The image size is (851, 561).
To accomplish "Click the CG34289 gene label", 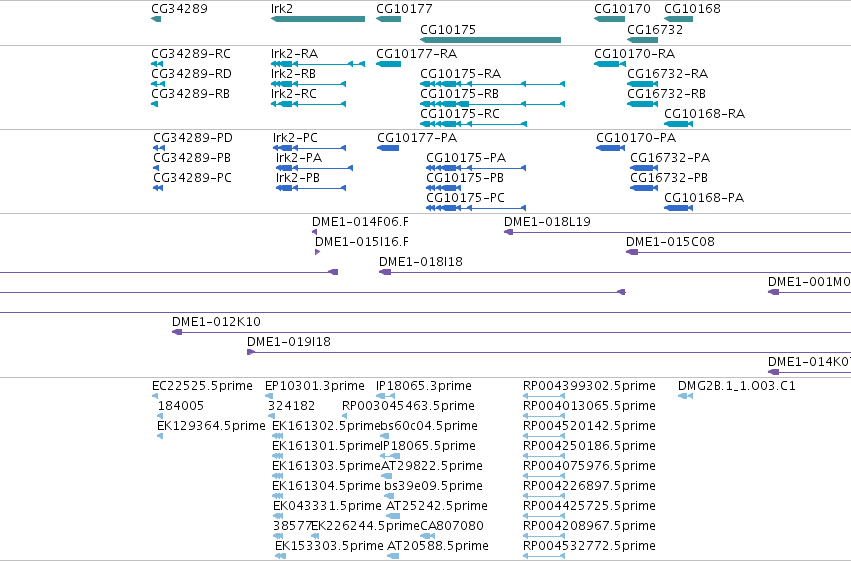I will point(179,9).
